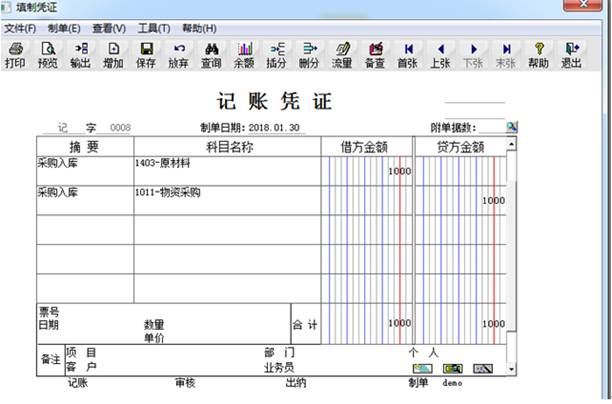Screen dimensions: 612x404
Task: Click the 业务员 label
Action: click(279, 367)
